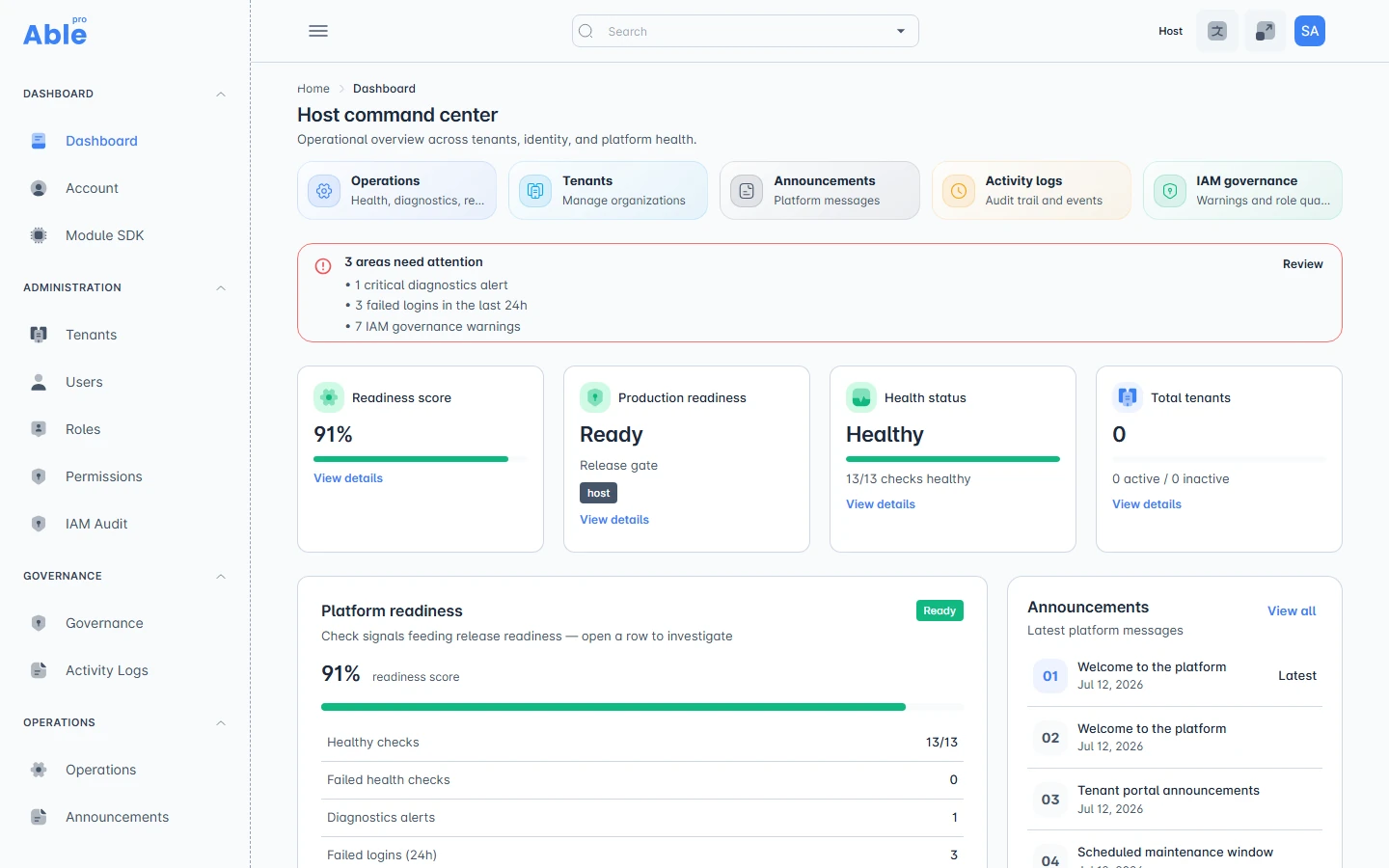Click View details under Readiness score
The height and width of the screenshot is (868, 1389).
click(x=348, y=478)
